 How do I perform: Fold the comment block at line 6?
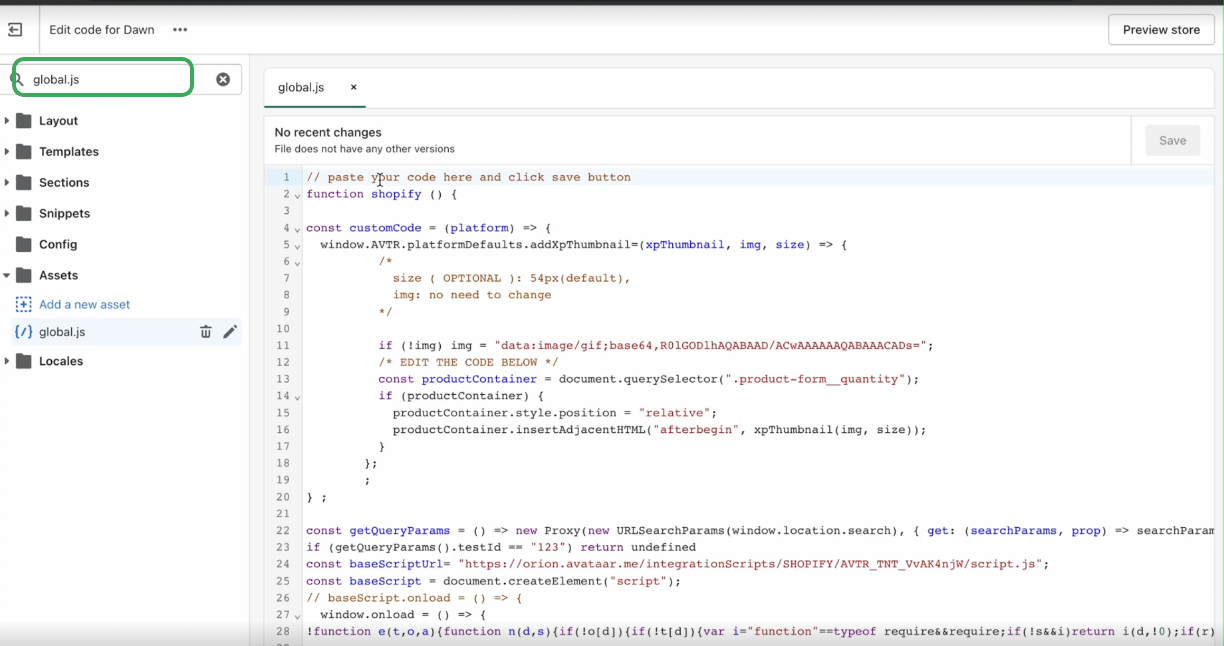pyautogui.click(x=297, y=263)
